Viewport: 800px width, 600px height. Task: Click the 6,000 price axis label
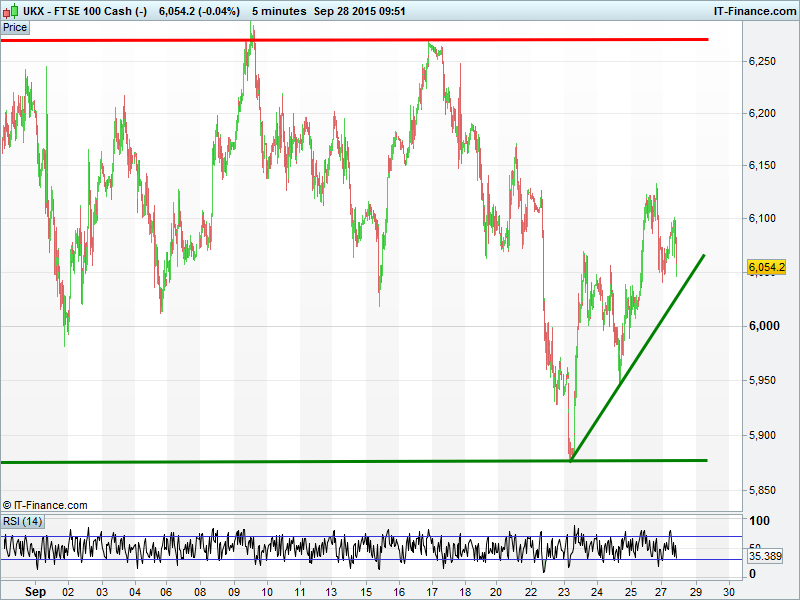[764, 326]
